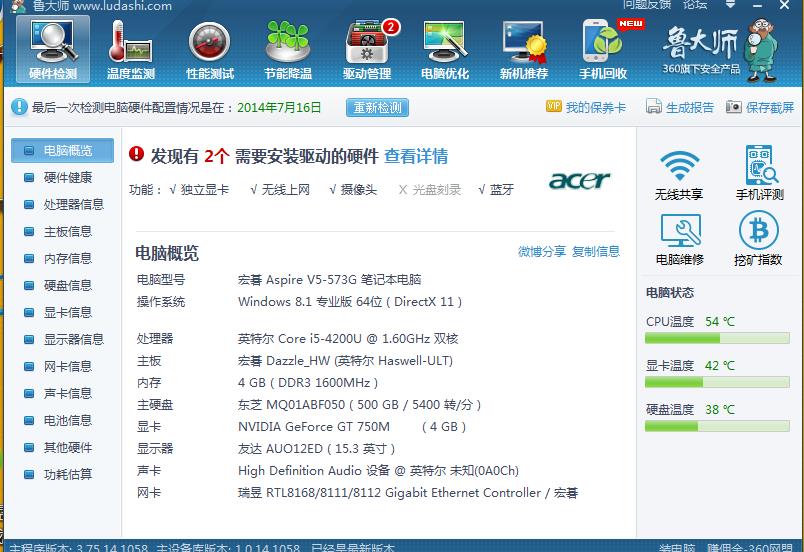Open 查看详情 driver details link
Image resolution: width=804 pixels, height=552 pixels.
[x=416, y=156]
